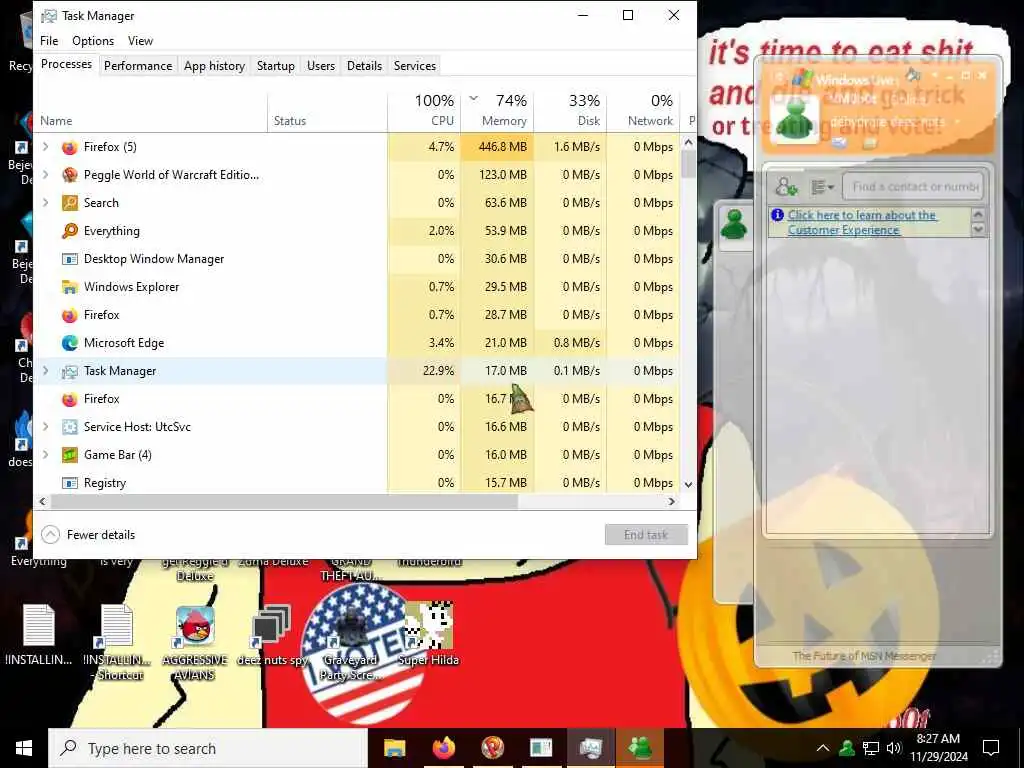Select the Windows Explorer process icon
This screenshot has width=1024, height=768.
point(70,287)
